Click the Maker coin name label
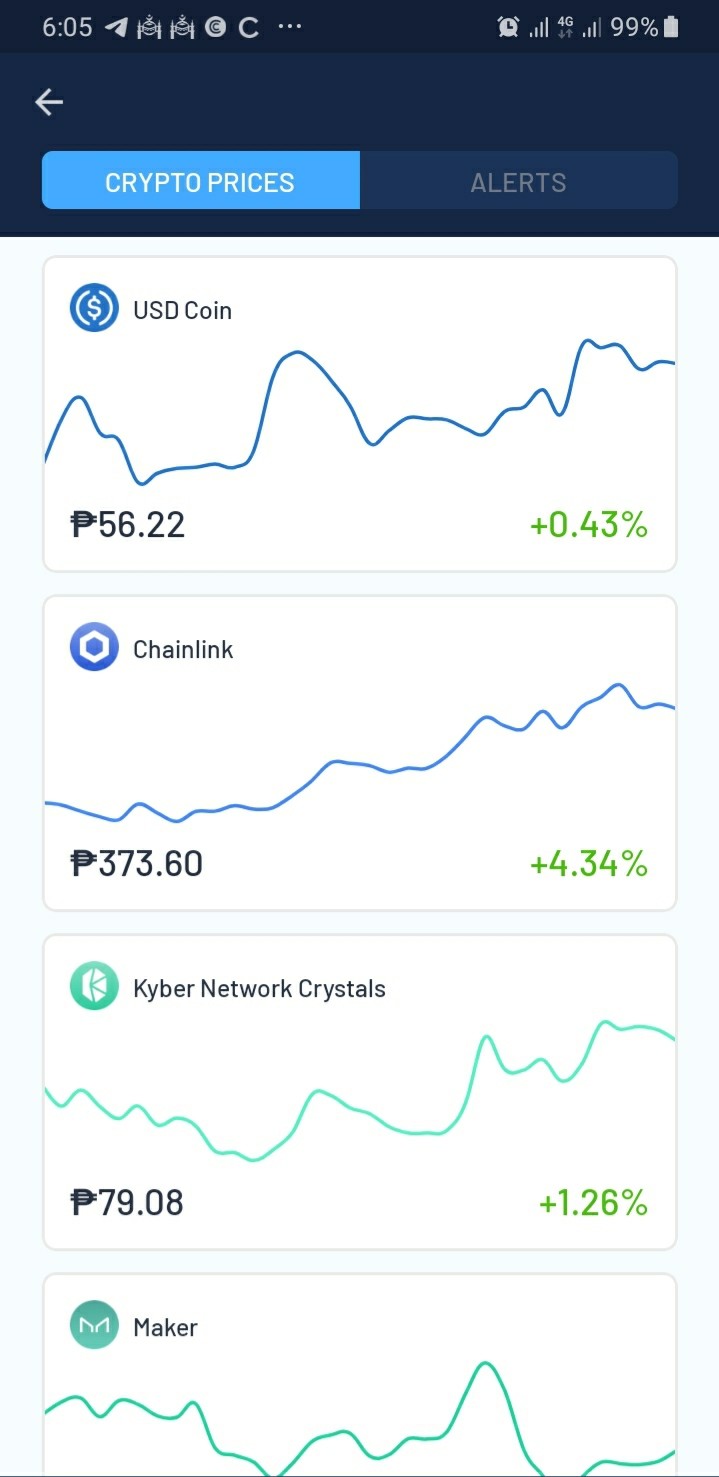Viewport: 719px width, 1477px height. pyautogui.click(x=165, y=1328)
